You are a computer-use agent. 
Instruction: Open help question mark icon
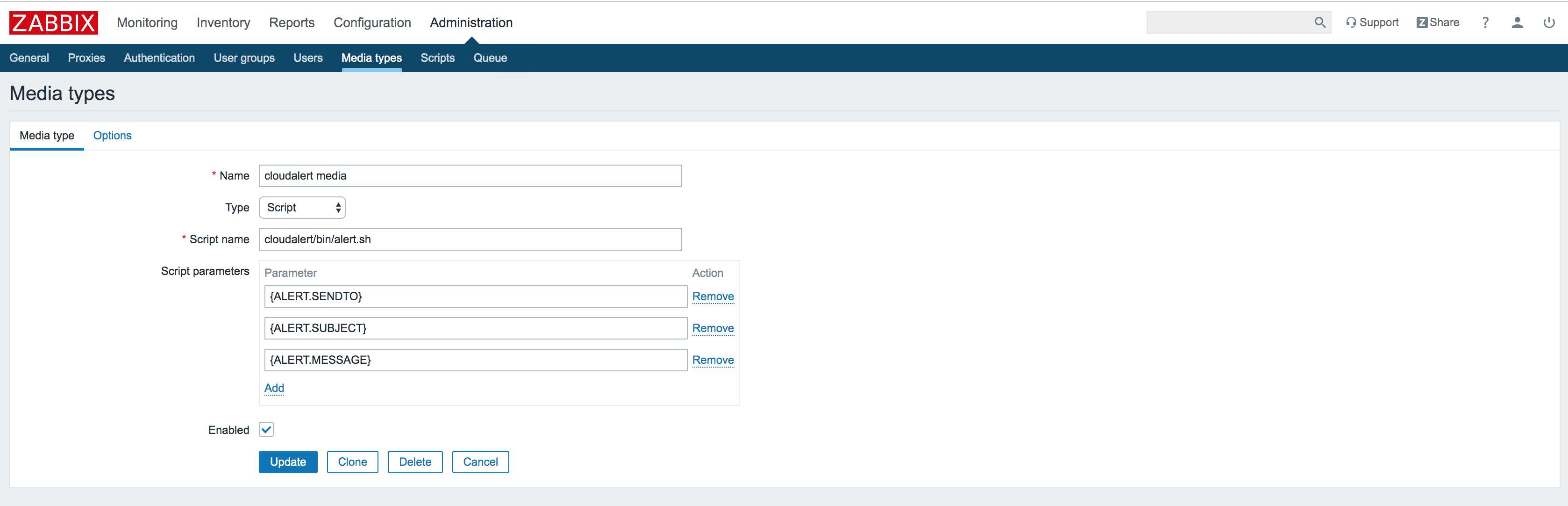point(1485,22)
